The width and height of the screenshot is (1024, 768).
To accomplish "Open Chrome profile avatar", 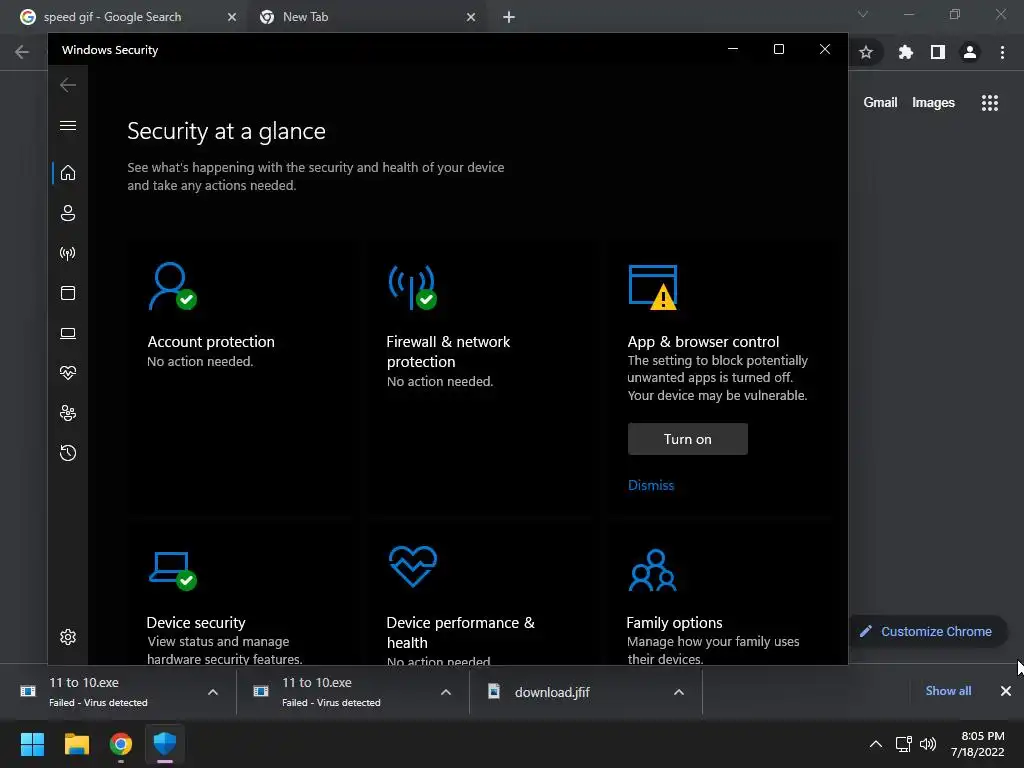I will (x=970, y=52).
